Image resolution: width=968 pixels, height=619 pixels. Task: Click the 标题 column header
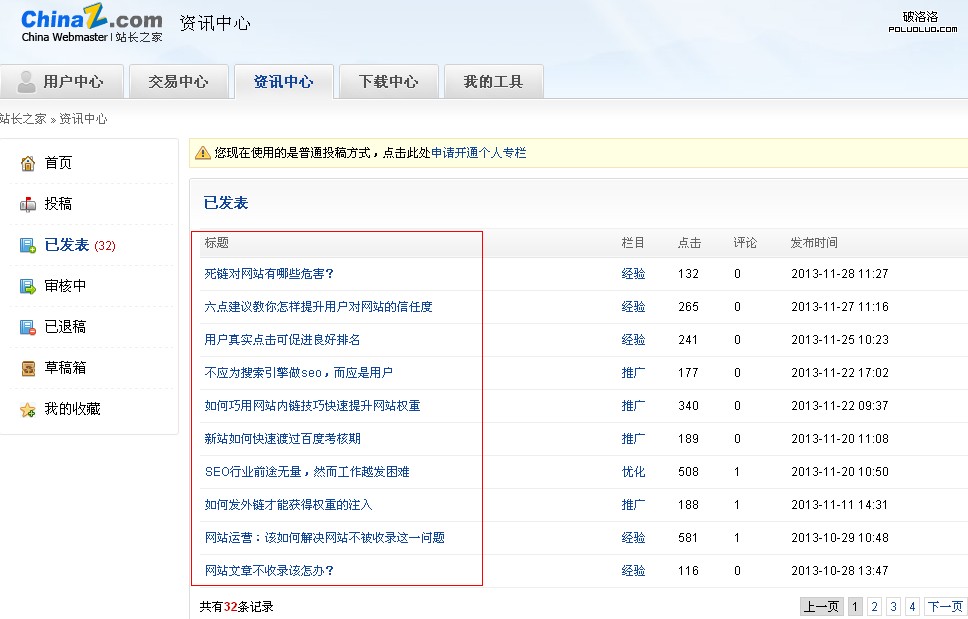(217, 243)
